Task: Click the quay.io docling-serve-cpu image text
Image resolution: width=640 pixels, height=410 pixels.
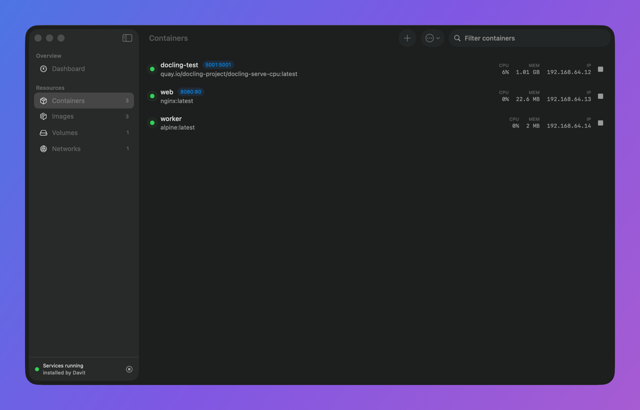Action: tap(229, 74)
